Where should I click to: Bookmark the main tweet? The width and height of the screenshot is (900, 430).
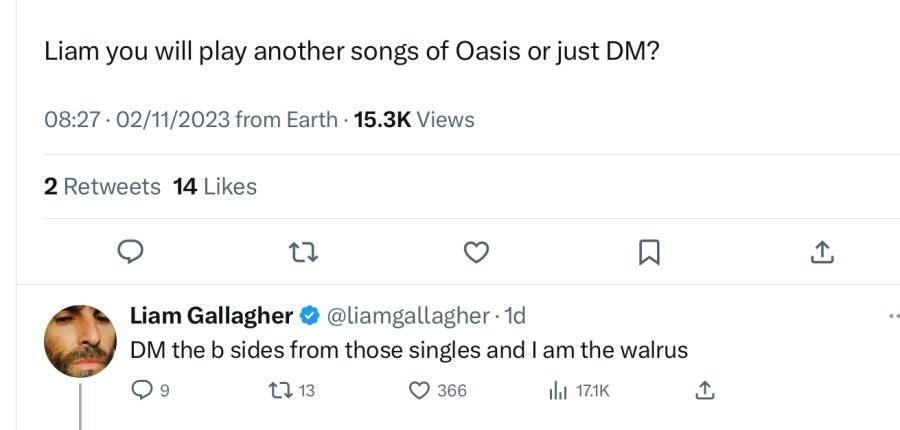click(x=649, y=253)
